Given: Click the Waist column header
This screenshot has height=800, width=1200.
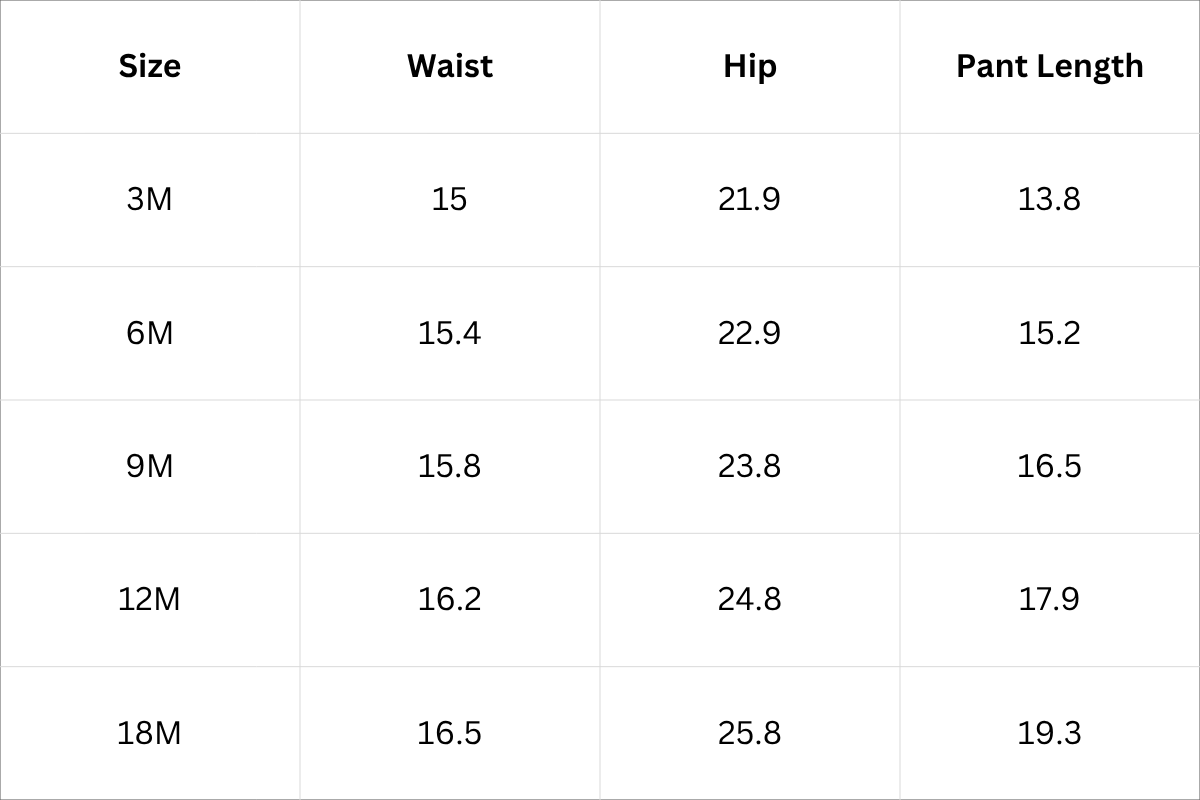Looking at the screenshot, I should 450,66.
